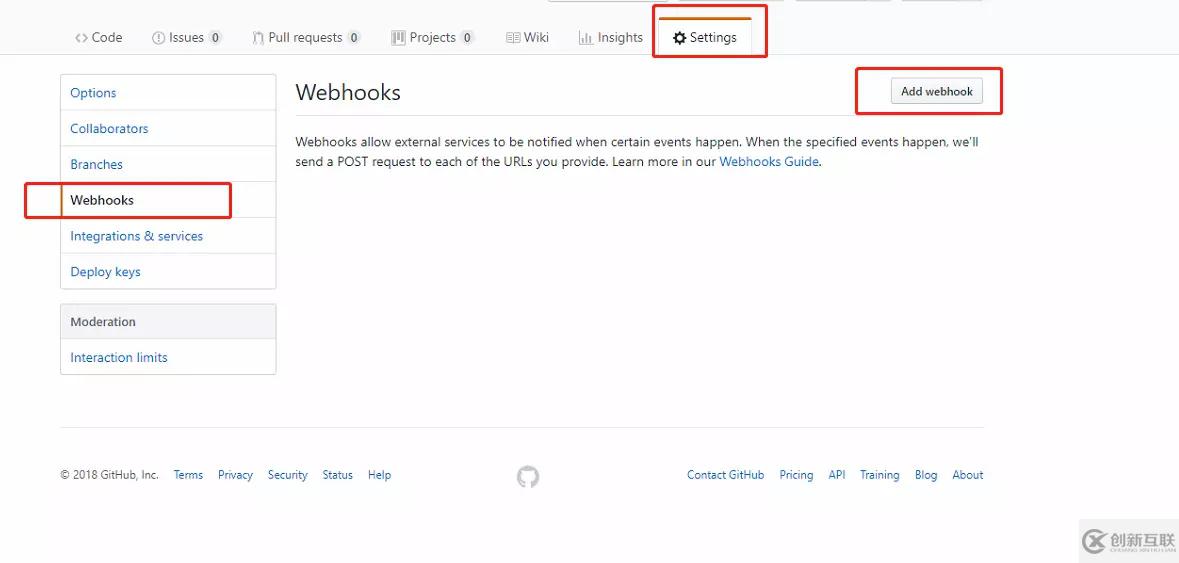This screenshot has height=563, width=1179.
Task: Open the Terms link in footer
Action: pyautogui.click(x=188, y=475)
